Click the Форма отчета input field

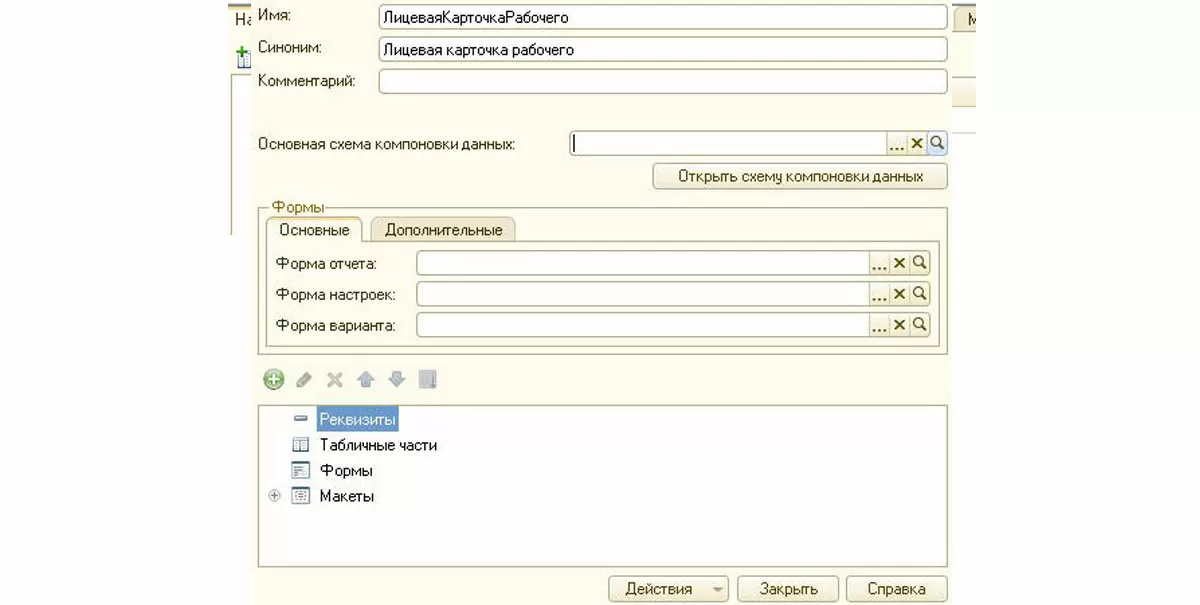643,263
